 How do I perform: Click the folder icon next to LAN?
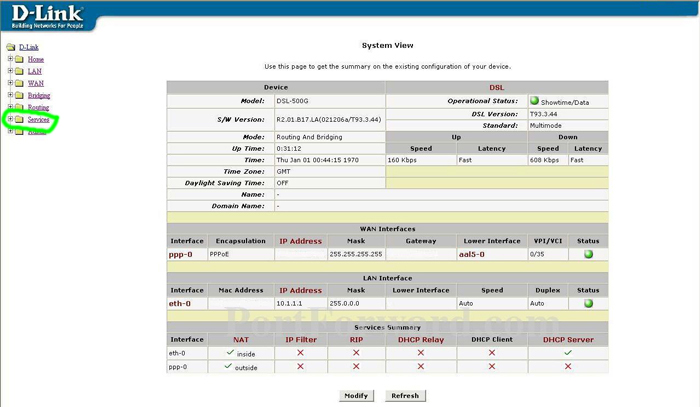(x=19, y=71)
